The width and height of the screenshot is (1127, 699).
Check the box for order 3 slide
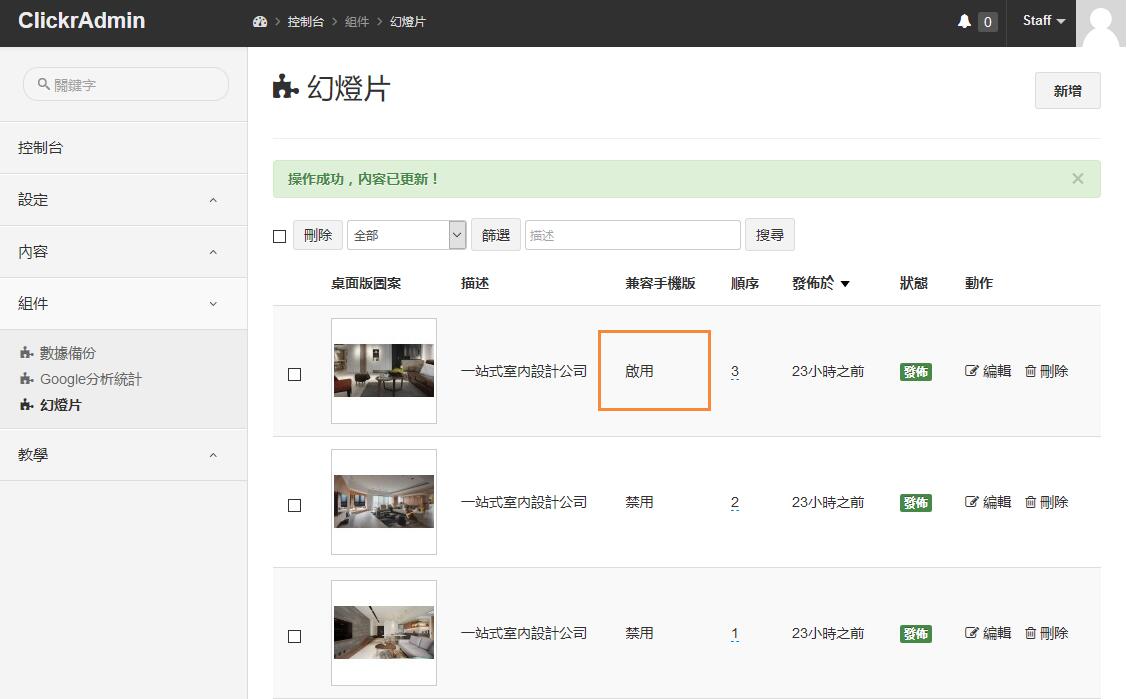coord(295,374)
